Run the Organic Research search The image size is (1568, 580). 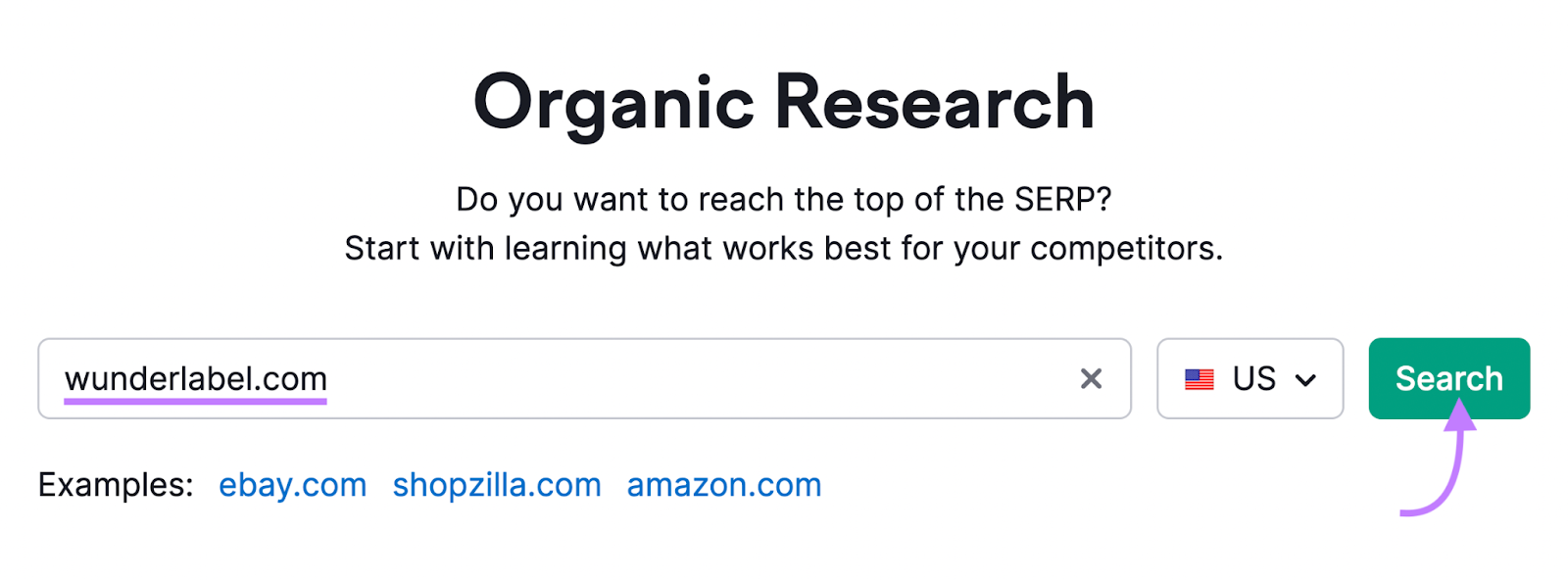point(1448,378)
